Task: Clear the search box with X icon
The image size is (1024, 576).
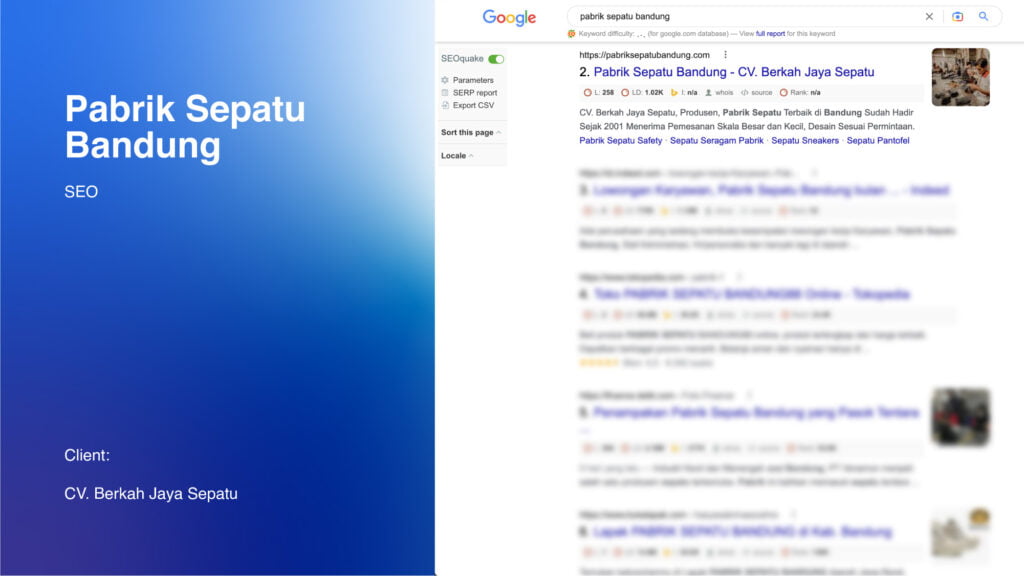Action: (929, 17)
